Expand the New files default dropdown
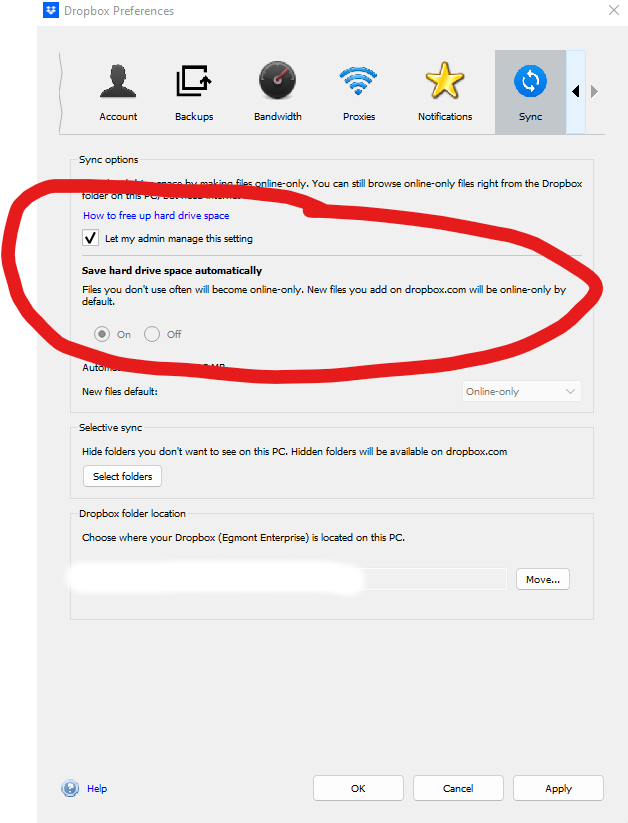The height and width of the screenshot is (823, 628). coord(521,391)
